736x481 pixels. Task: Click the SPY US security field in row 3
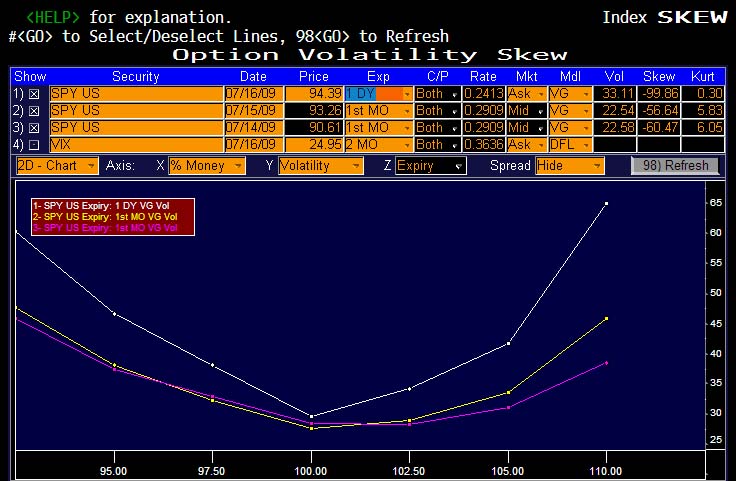point(137,127)
